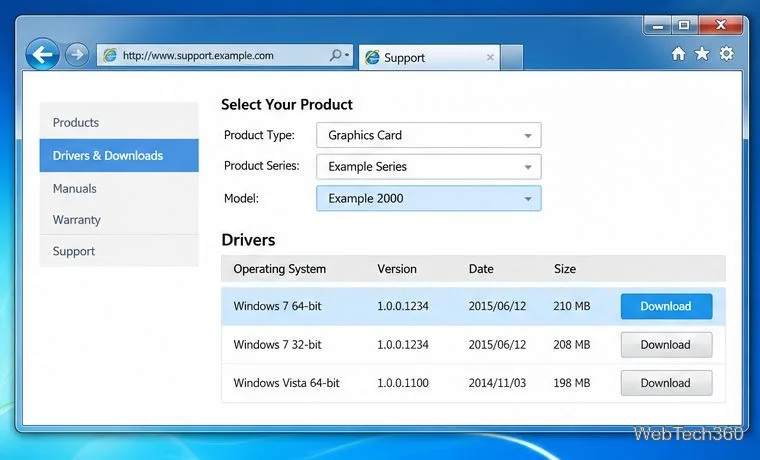Screen dimensions: 760x460
Task: Open browser Tools gear icon
Action: click(726, 53)
